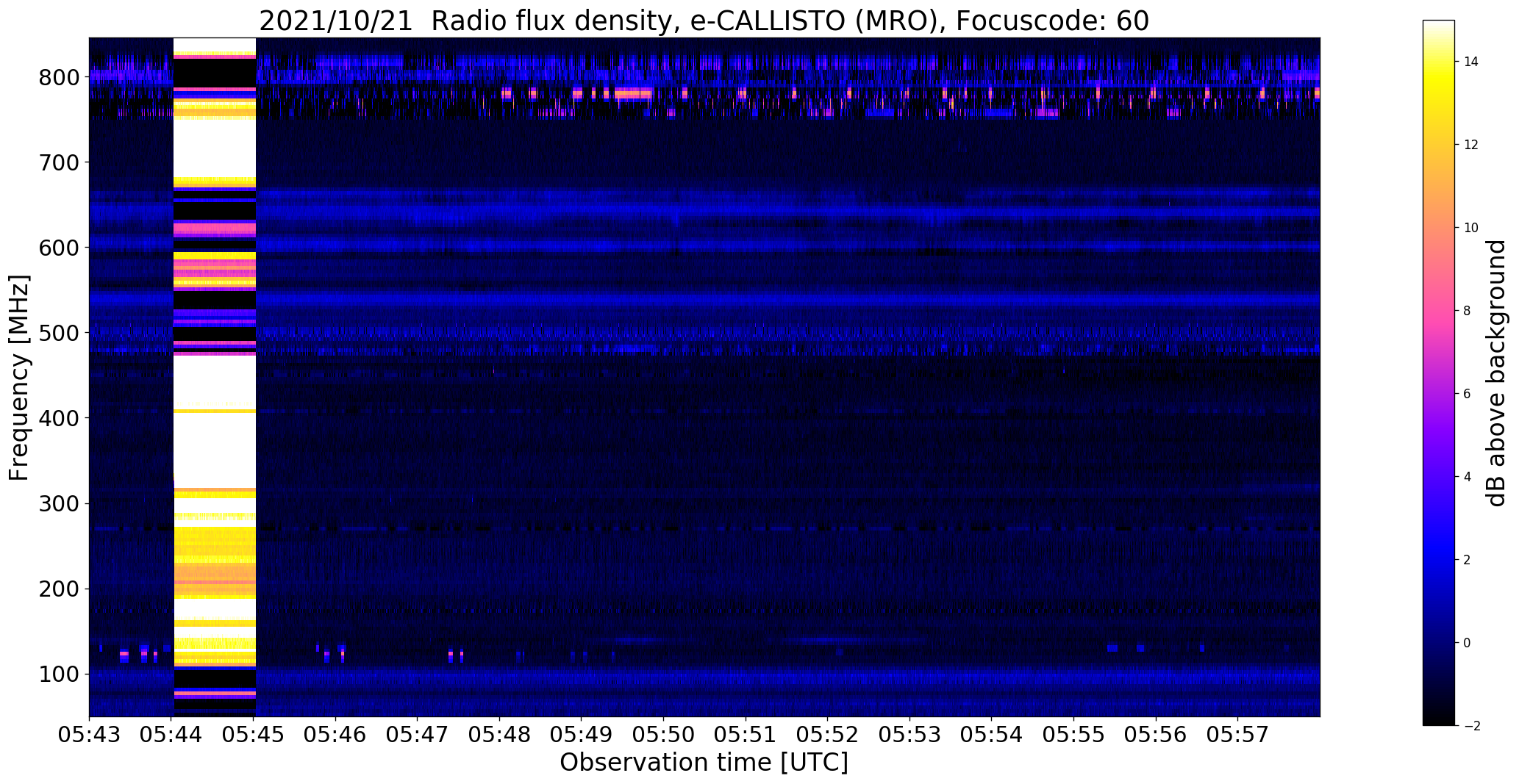
Task: Click the 'Observation time [UTC]' axis label
Action: (x=704, y=763)
